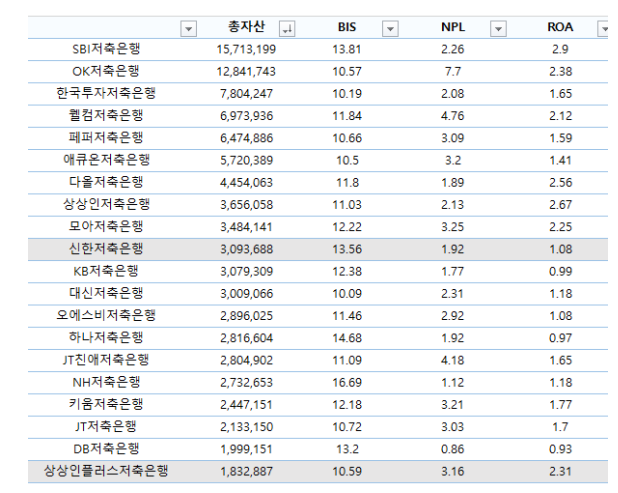Click the 페퍼저축은행 cell

point(106,138)
